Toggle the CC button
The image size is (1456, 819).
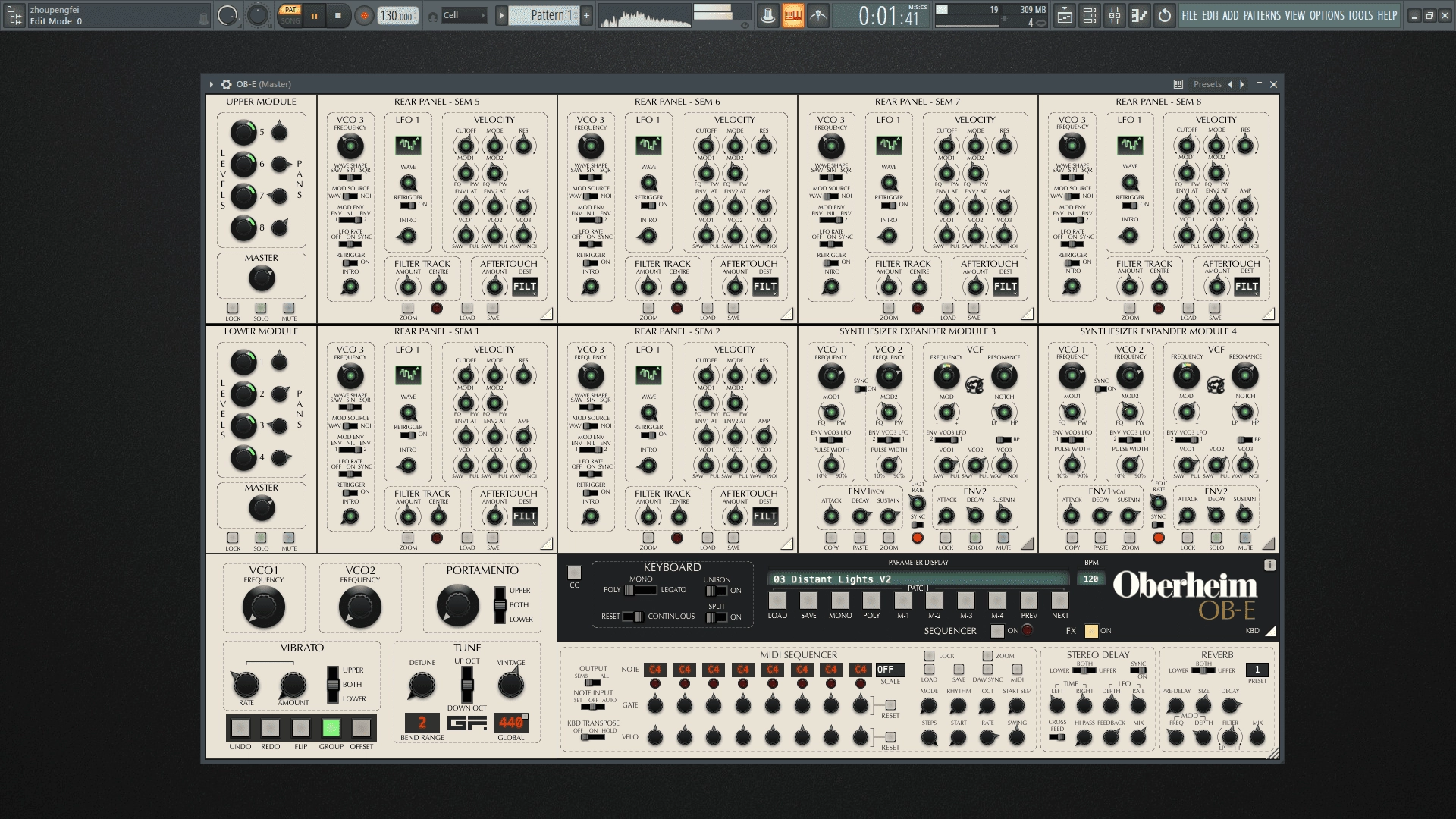click(x=574, y=573)
